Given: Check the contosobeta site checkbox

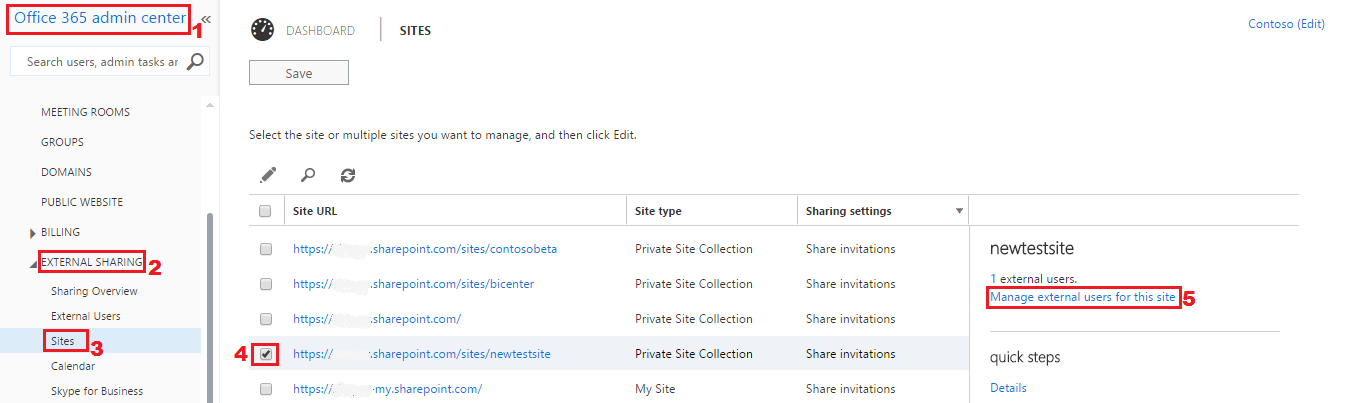Looking at the screenshot, I should pyautogui.click(x=266, y=249).
